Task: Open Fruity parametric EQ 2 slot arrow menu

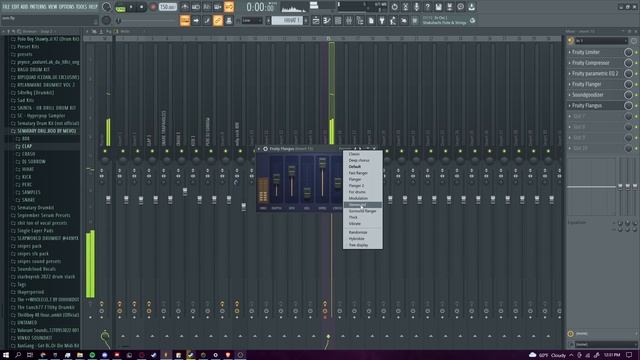Action: 570,73
